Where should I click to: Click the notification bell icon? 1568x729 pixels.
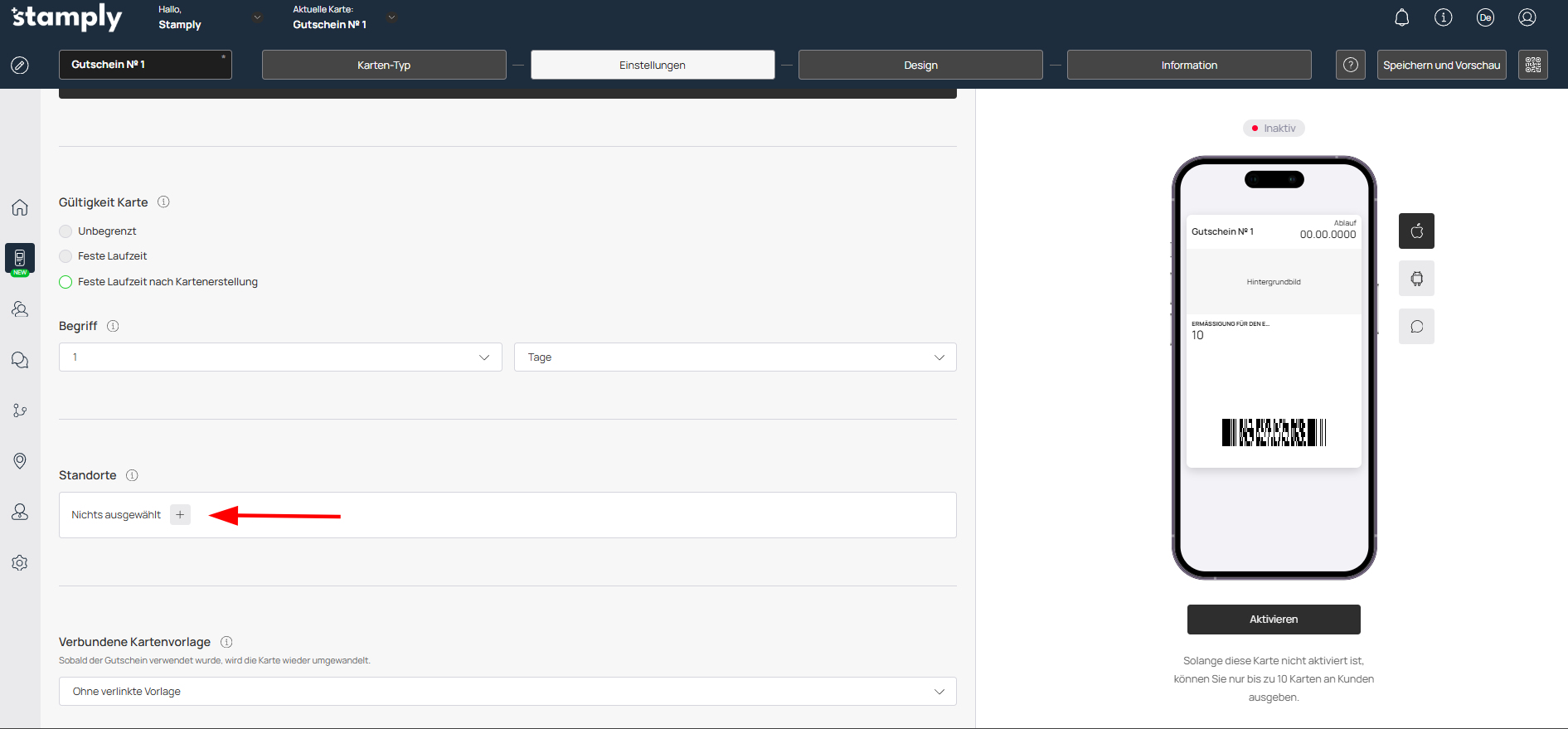(1401, 17)
